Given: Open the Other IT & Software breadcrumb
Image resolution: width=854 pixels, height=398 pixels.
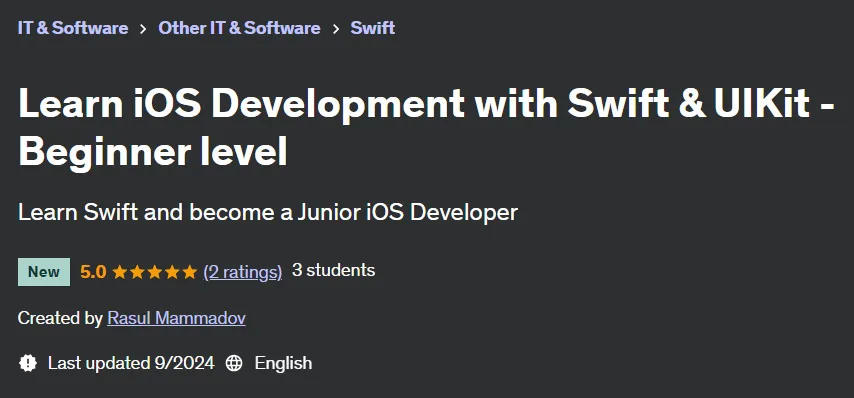Looking at the screenshot, I should coord(239,28).
